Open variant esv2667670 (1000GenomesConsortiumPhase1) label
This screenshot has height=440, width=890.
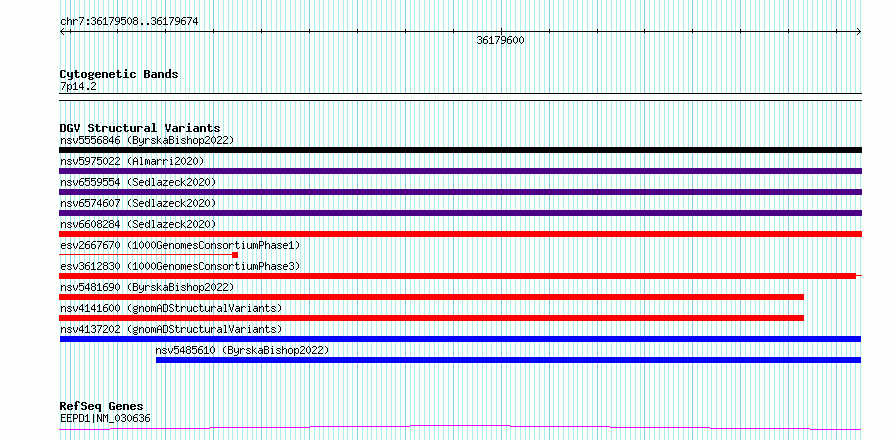(180, 245)
